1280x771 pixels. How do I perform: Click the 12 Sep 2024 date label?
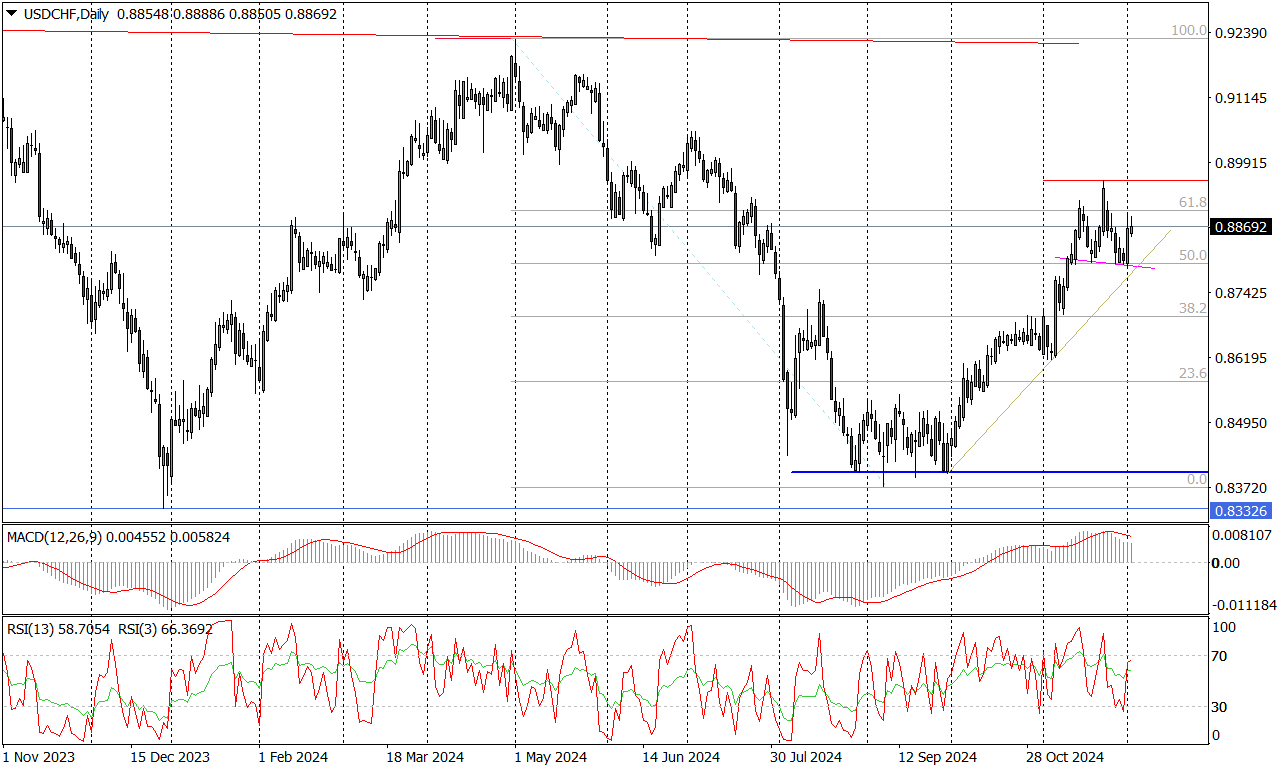937,757
